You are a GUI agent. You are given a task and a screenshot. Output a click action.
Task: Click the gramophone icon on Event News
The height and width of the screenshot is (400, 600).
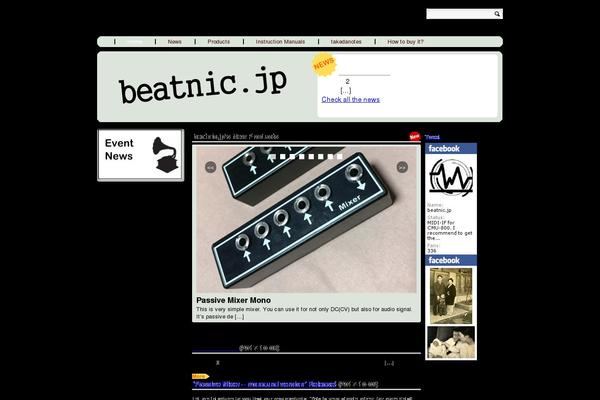166,155
